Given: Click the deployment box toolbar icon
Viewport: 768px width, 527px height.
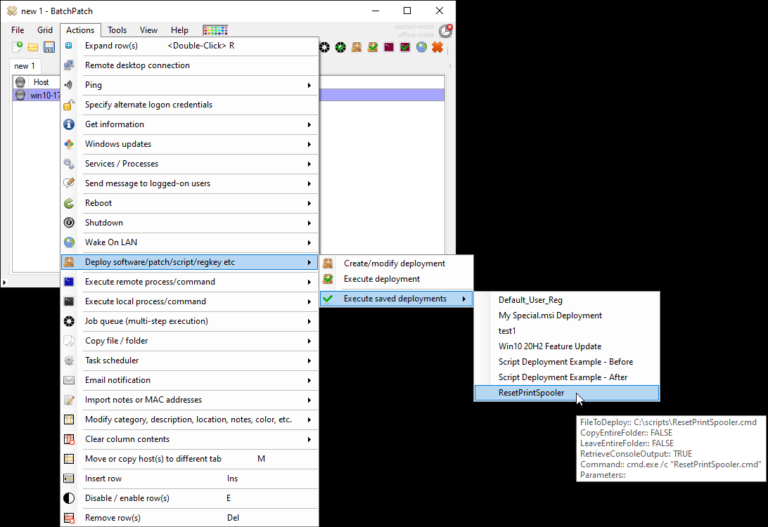Looking at the screenshot, I should pyautogui.click(x=357, y=47).
